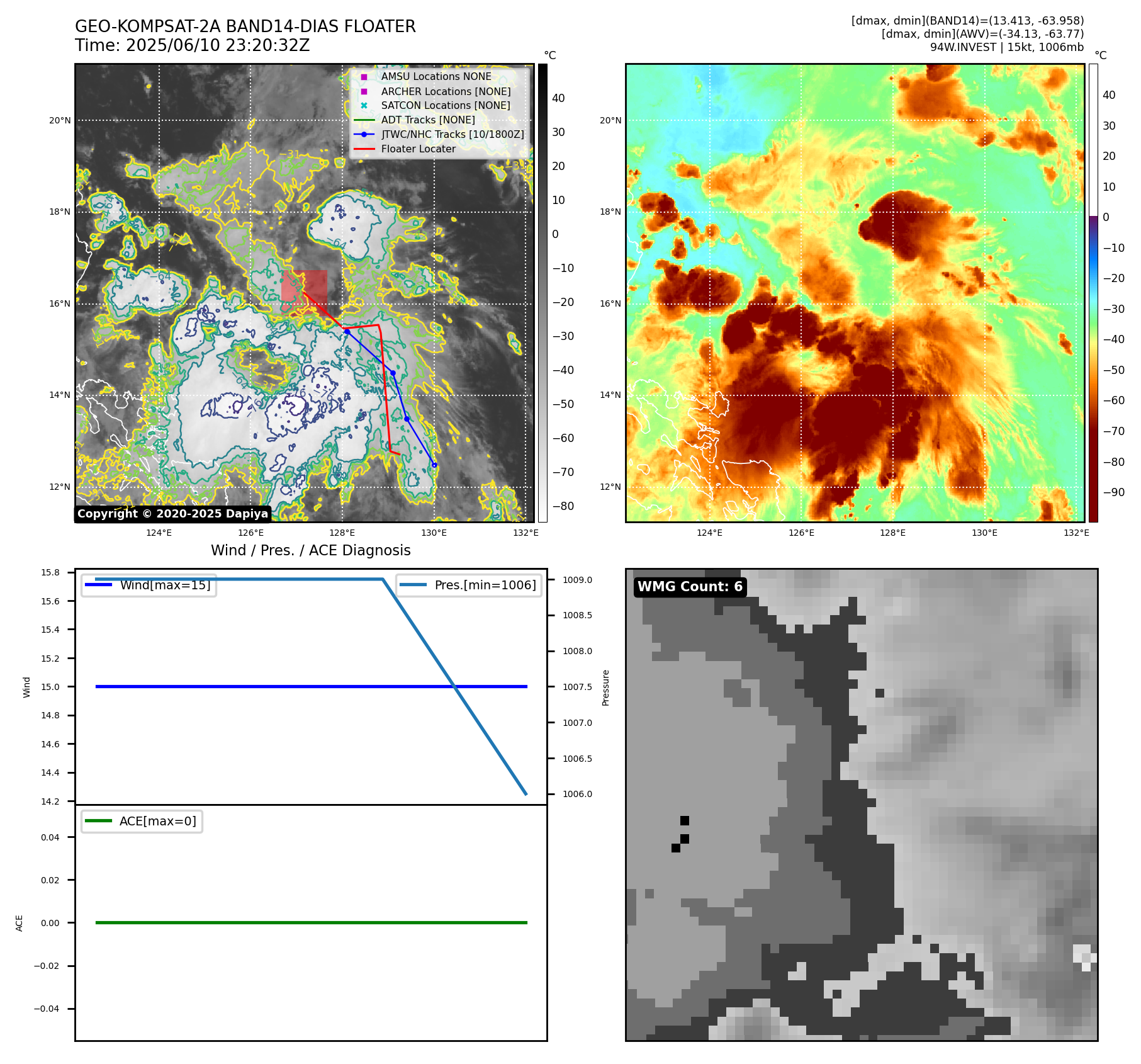Viewport: 1141px width, 1064px height.
Task: Click the 130°E label under color map
Action: point(984,533)
